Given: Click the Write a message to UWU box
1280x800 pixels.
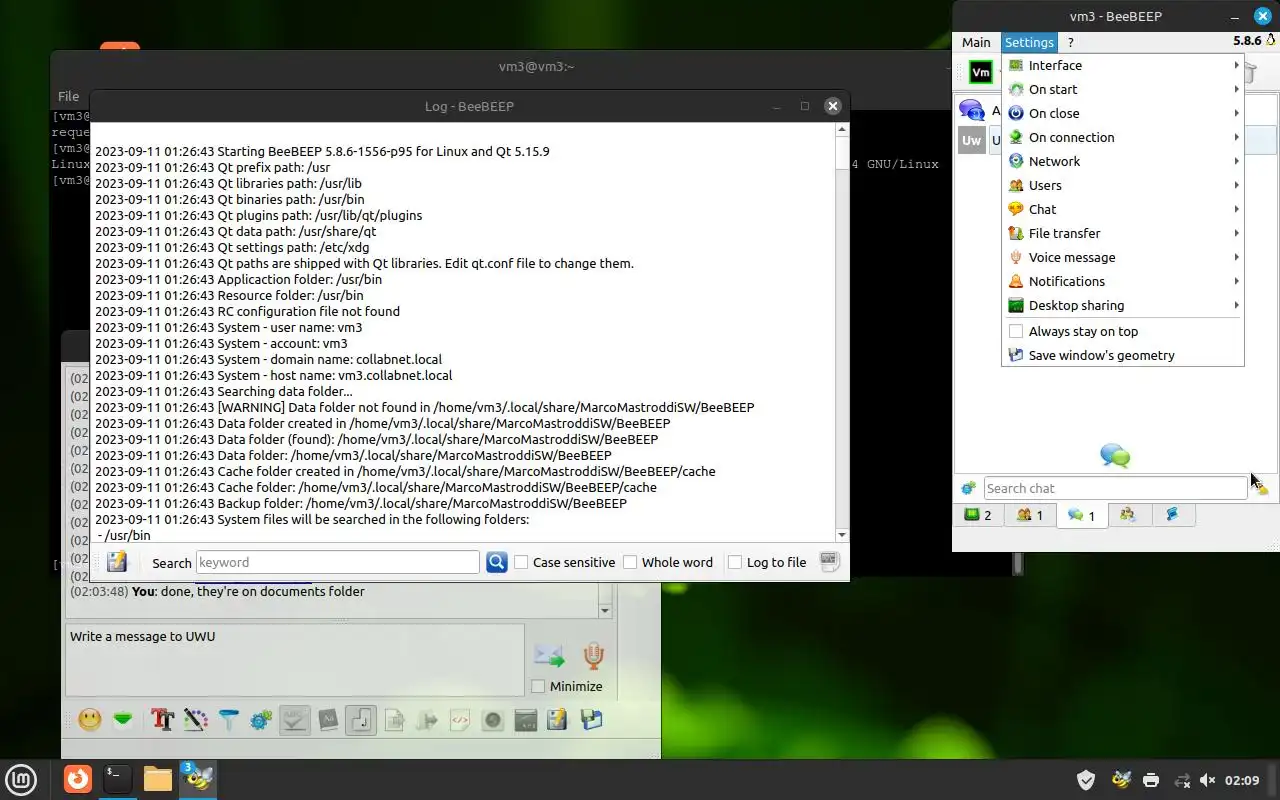Looking at the screenshot, I should point(295,660).
